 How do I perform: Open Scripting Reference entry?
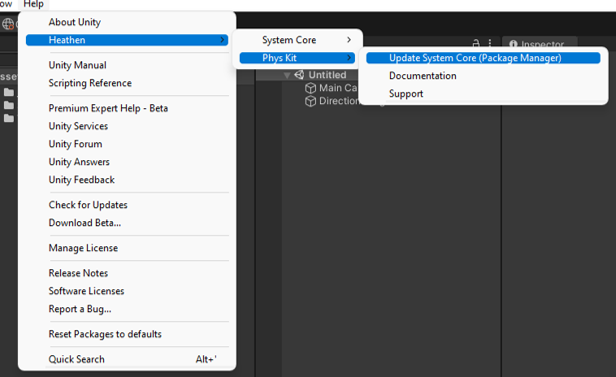pos(90,83)
